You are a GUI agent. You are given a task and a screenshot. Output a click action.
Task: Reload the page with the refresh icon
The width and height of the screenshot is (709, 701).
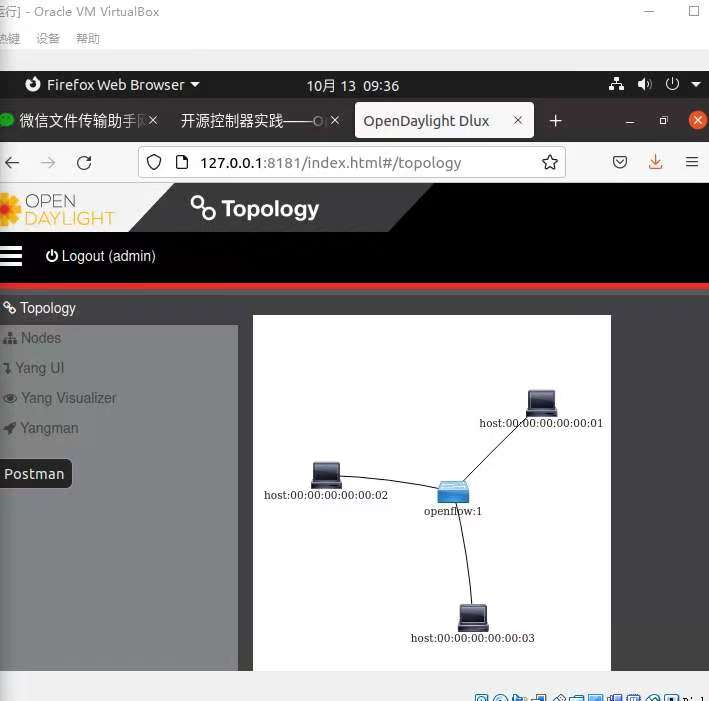pyautogui.click(x=84, y=162)
